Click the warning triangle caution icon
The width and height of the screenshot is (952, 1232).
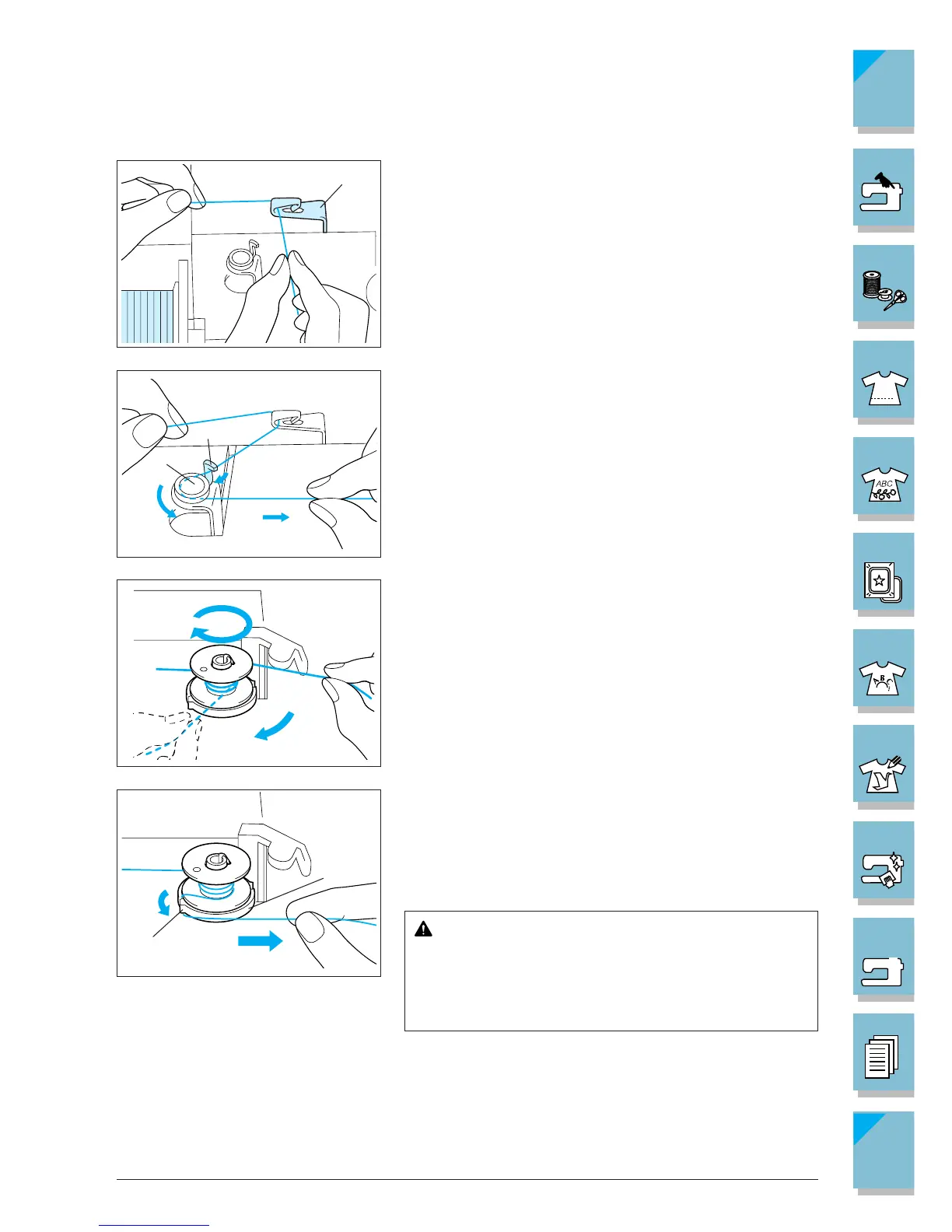click(423, 929)
